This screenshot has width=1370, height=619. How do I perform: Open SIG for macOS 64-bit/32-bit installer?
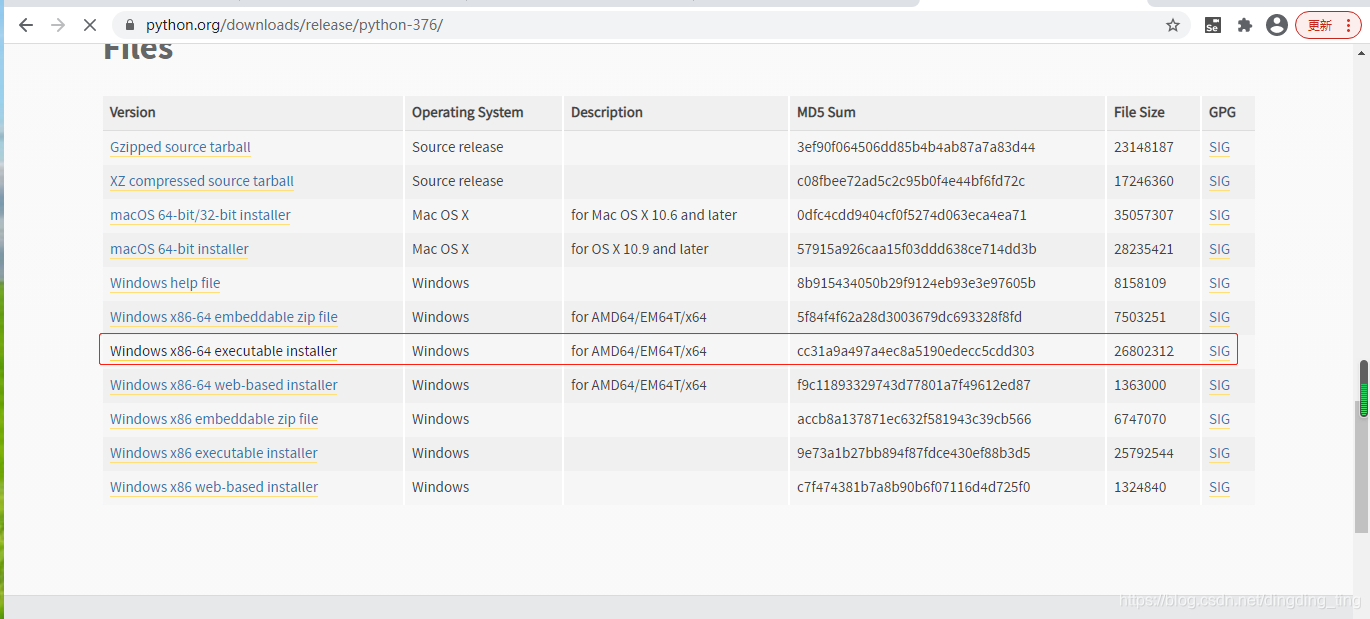[x=1219, y=215]
